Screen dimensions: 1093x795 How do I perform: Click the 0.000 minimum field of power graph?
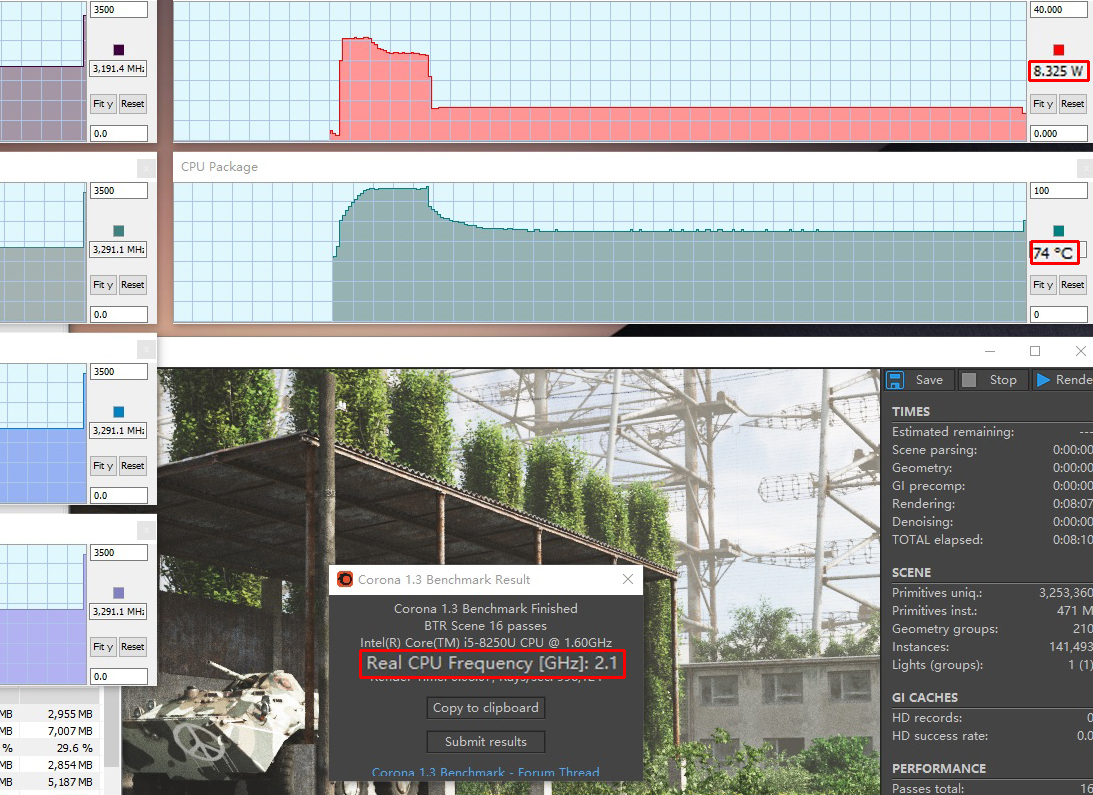click(1058, 133)
